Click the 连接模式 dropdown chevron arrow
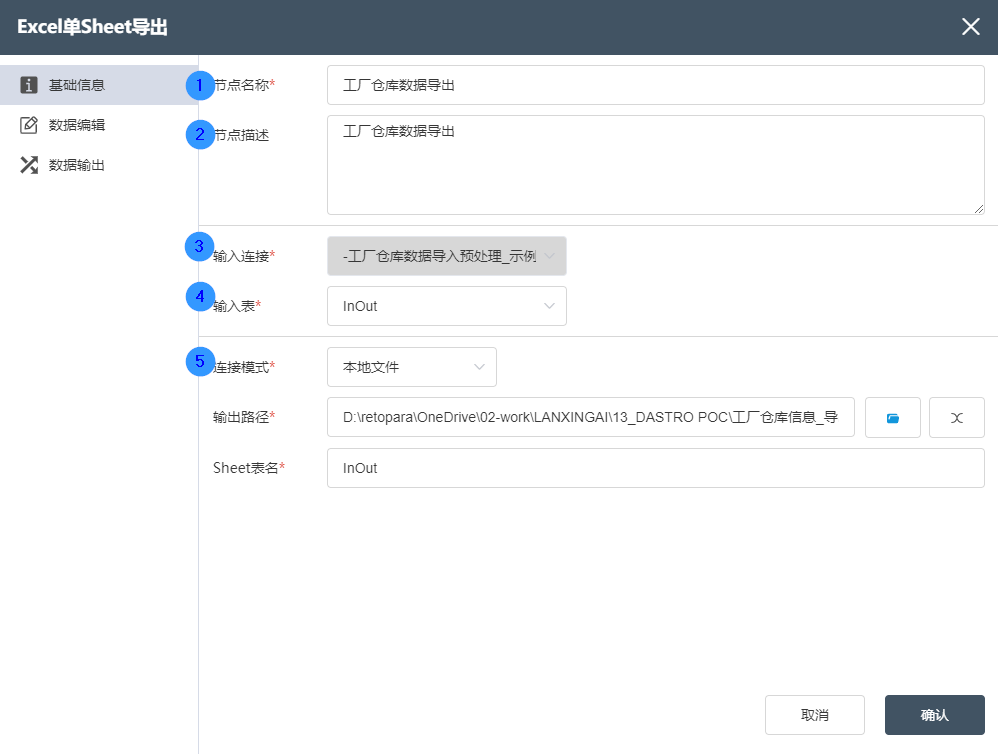The width and height of the screenshot is (998, 754). 479,367
